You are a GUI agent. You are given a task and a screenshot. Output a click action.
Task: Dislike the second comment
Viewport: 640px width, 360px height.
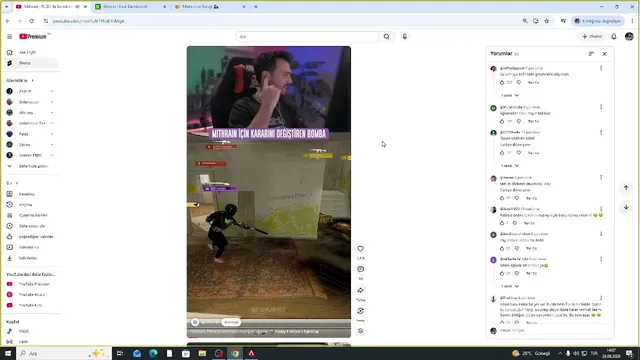point(519,121)
